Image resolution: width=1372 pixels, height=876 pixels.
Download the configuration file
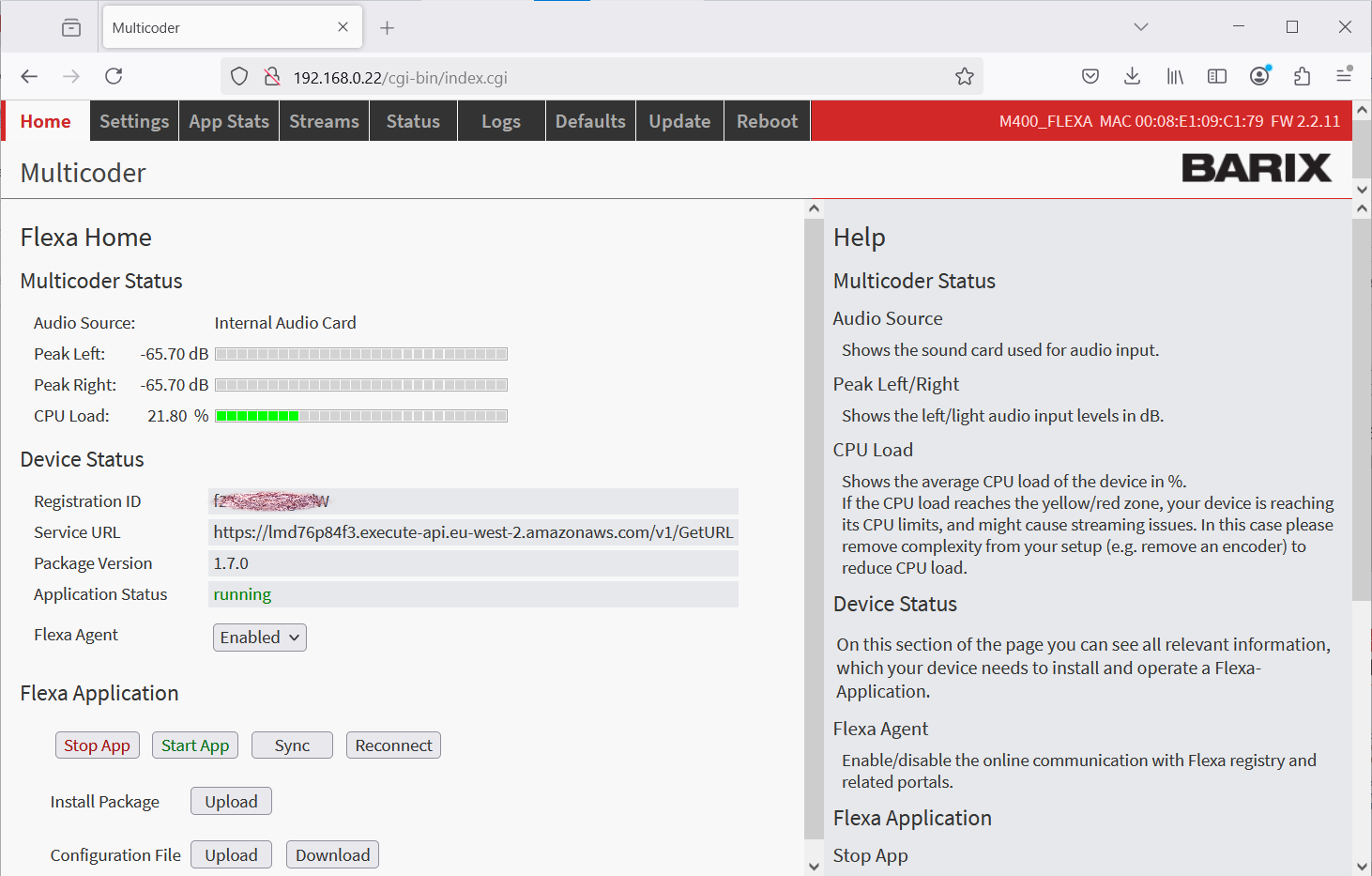[332, 855]
